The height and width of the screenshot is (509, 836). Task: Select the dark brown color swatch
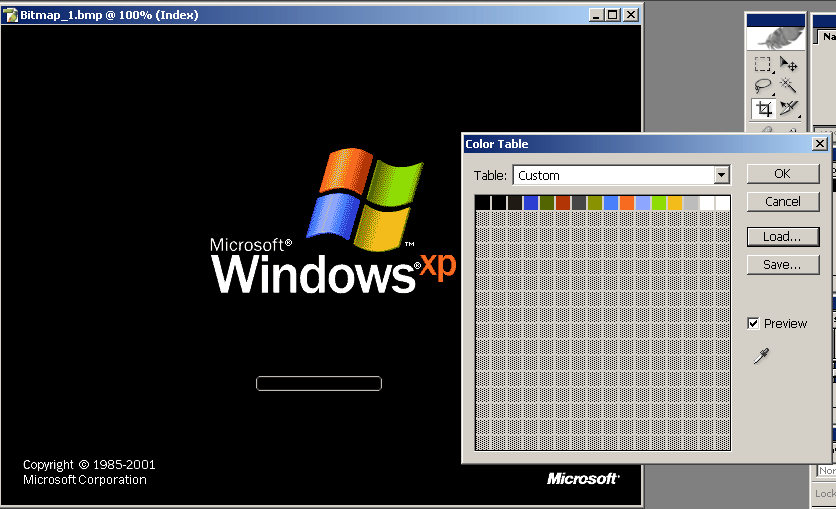point(515,203)
